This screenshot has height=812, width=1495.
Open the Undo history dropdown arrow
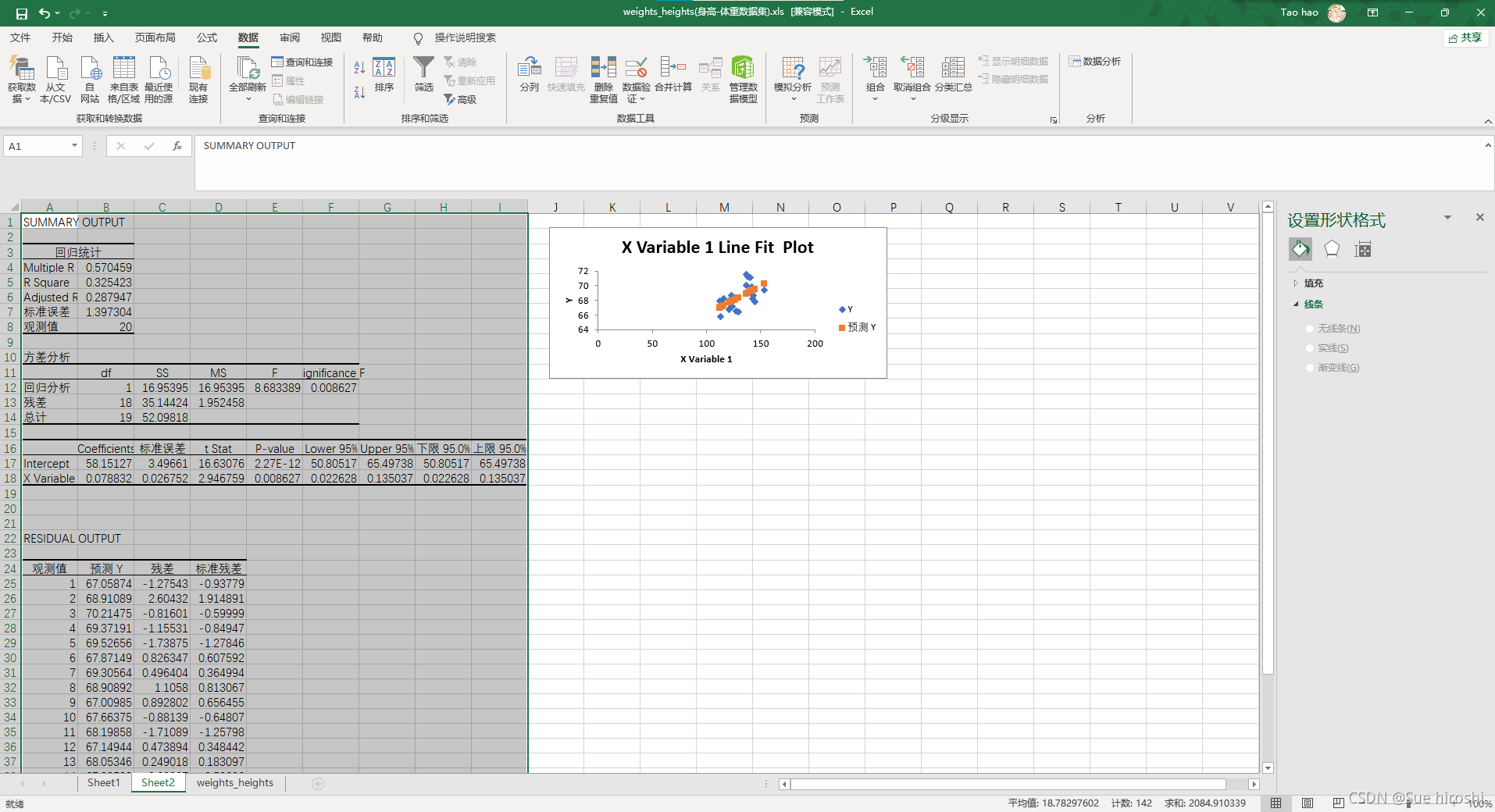click(x=58, y=13)
